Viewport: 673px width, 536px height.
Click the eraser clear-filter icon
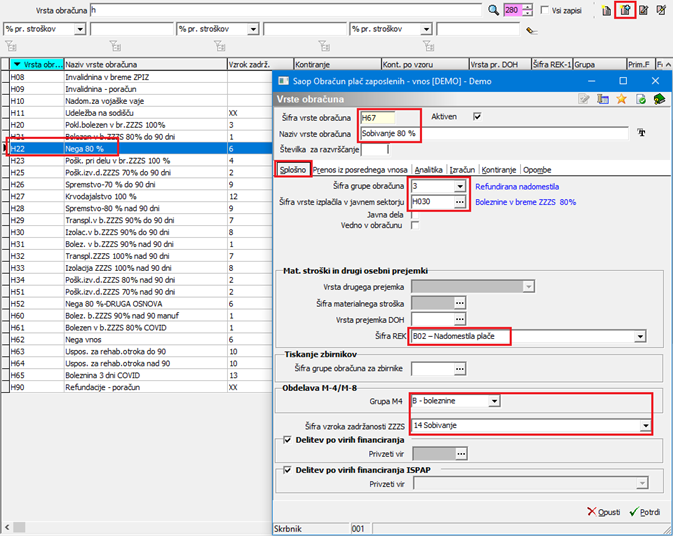(x=531, y=30)
